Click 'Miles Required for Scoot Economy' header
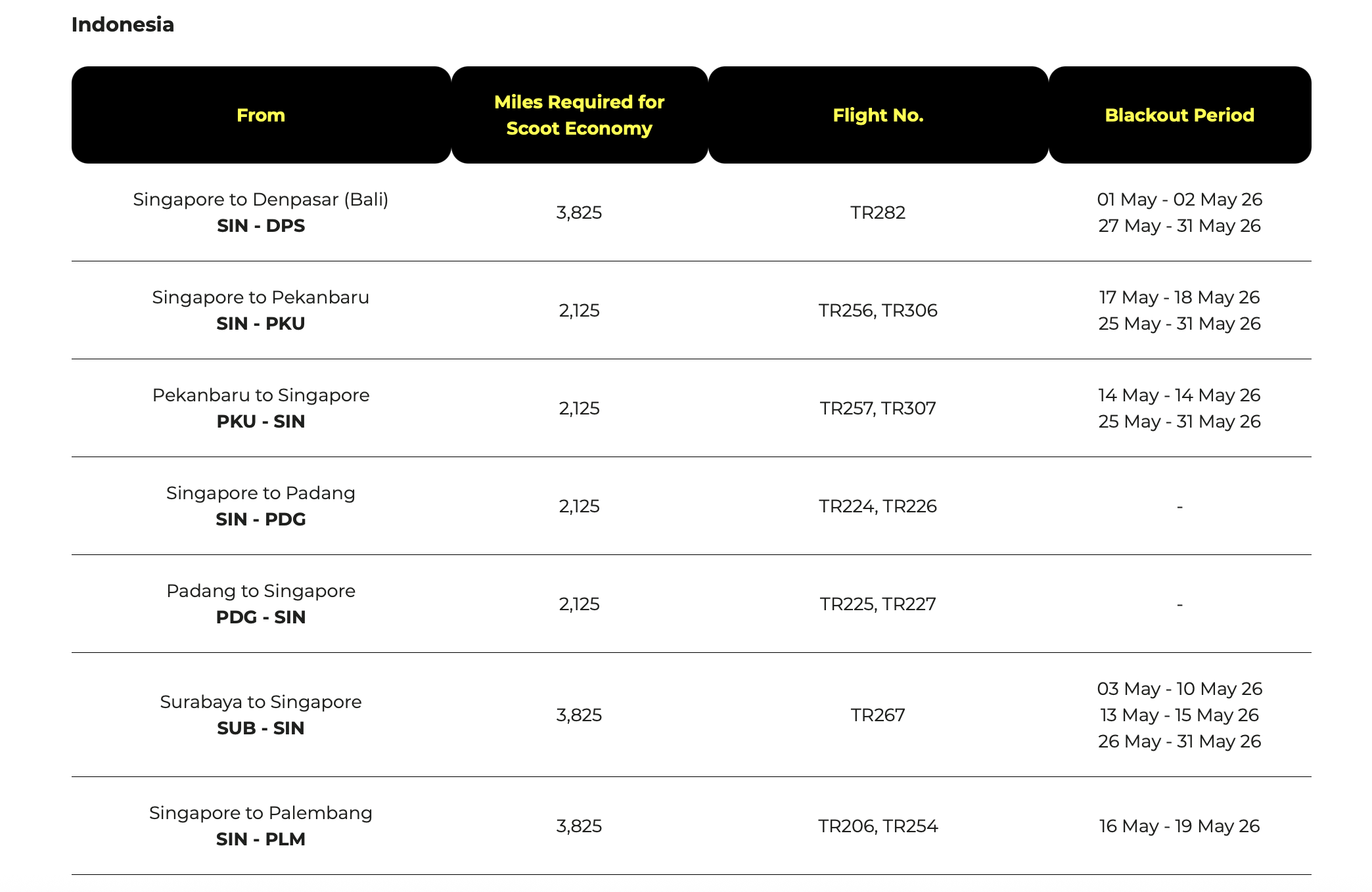The image size is (1372, 892). pyautogui.click(x=579, y=115)
